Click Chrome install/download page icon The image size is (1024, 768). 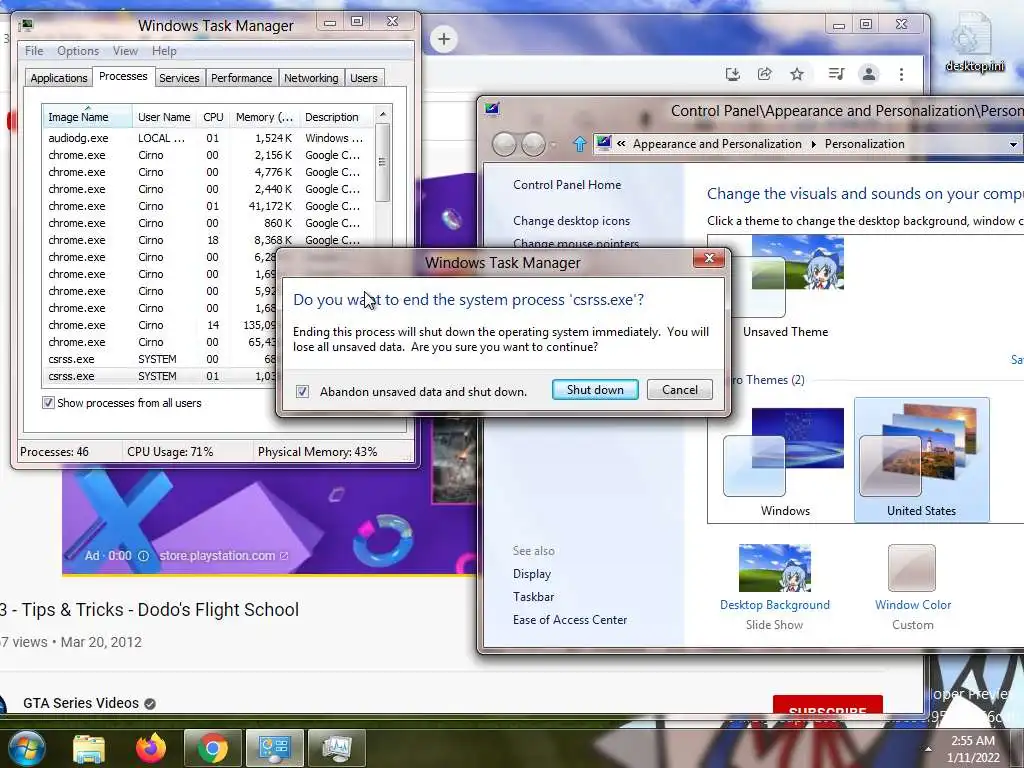tap(733, 74)
